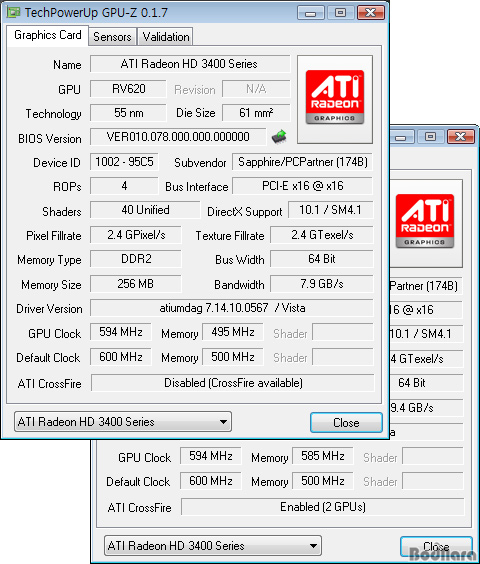Screen dimensions: 480x564
Task: Open GPU selector dropdown in front window
Action: click(123, 422)
